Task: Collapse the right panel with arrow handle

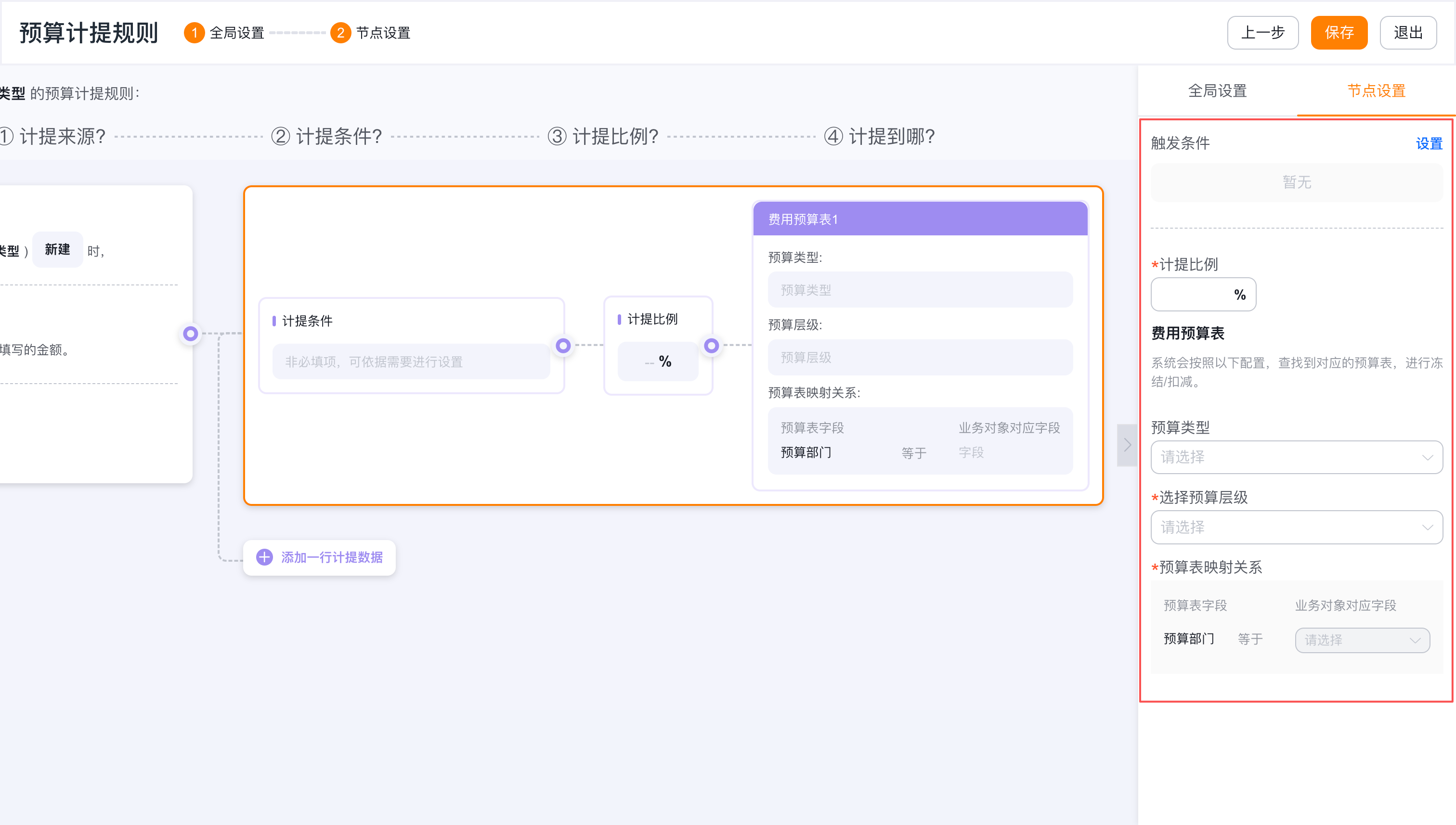Action: pos(1127,445)
